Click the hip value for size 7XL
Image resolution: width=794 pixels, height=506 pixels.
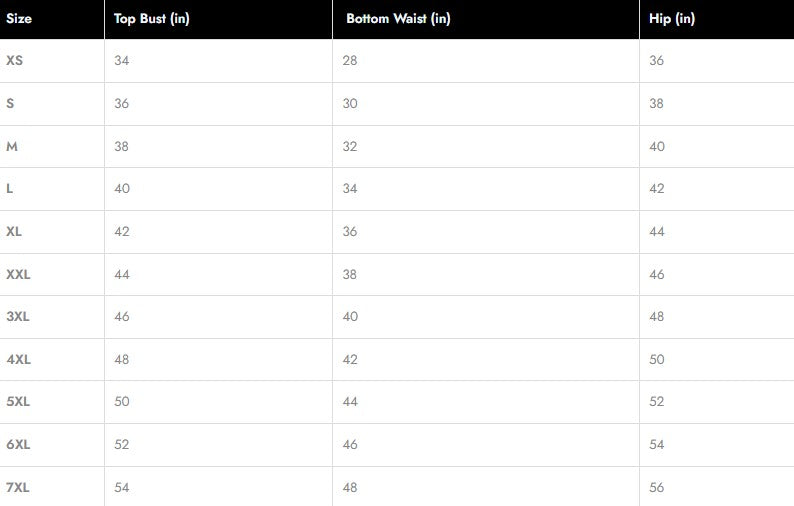pos(657,487)
